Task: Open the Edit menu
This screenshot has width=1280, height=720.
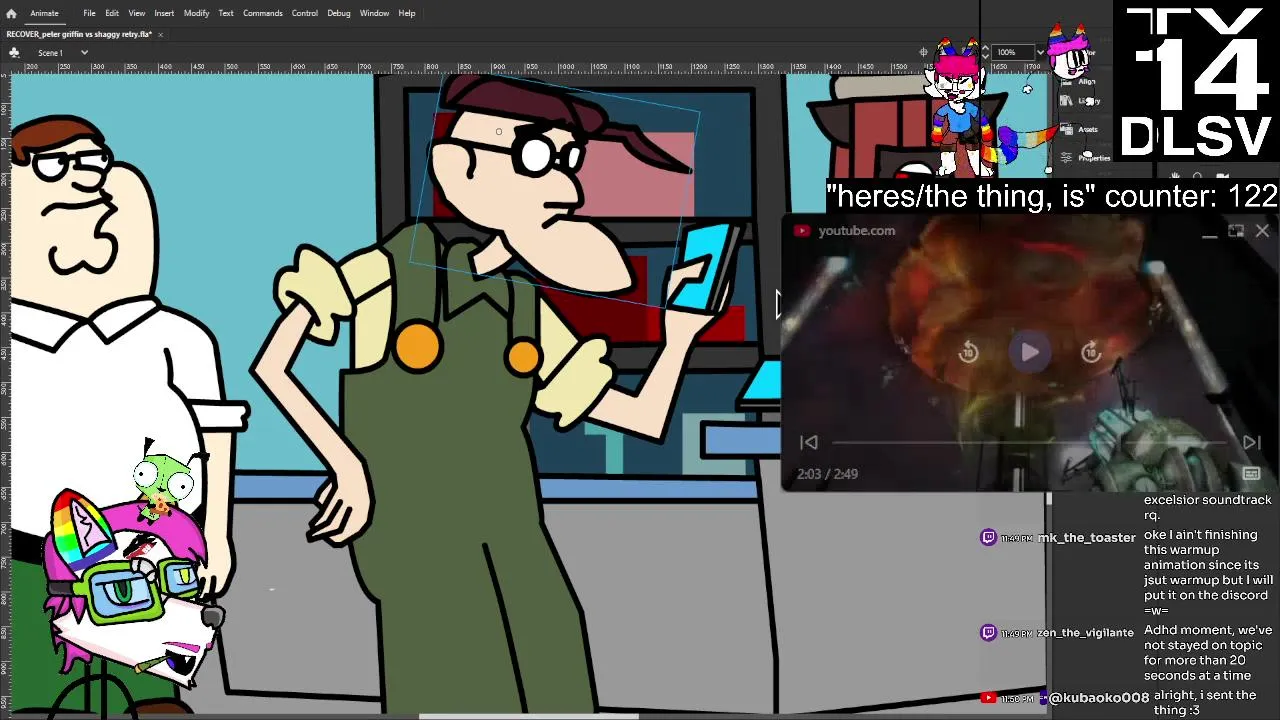Action: (112, 13)
